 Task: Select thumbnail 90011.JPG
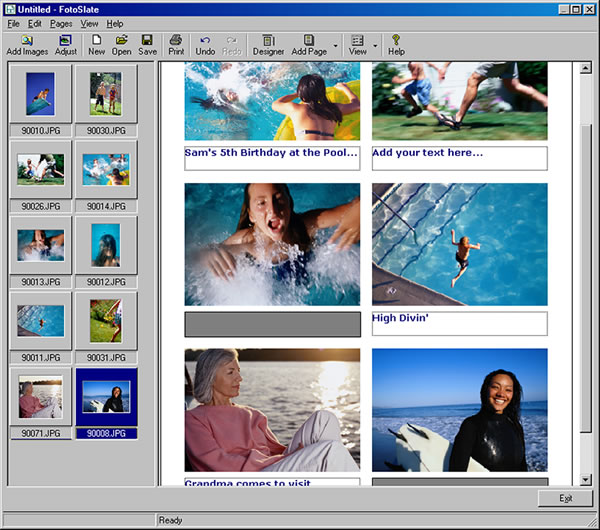pos(40,321)
